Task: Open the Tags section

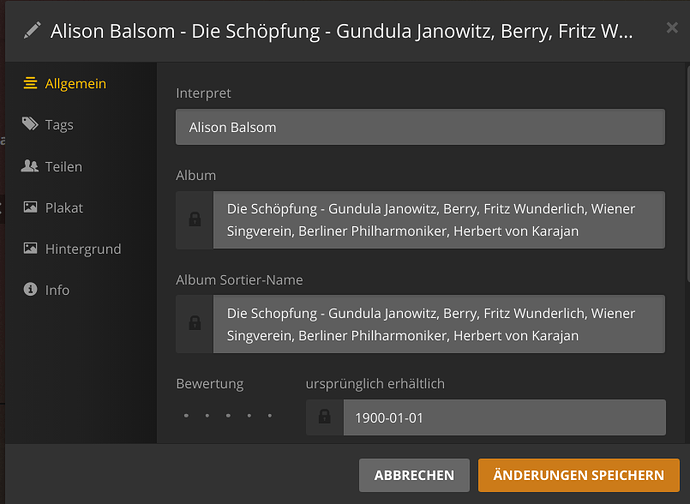Action: (59, 125)
